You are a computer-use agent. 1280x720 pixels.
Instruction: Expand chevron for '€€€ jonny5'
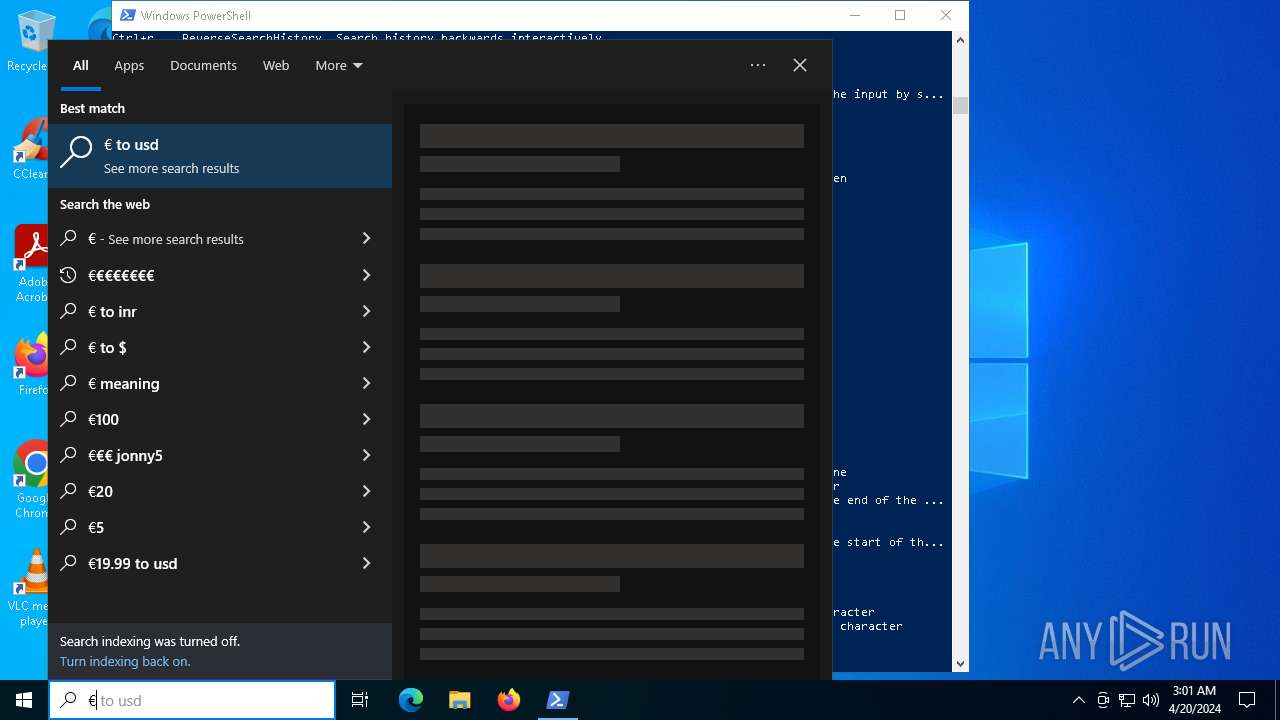(366, 455)
